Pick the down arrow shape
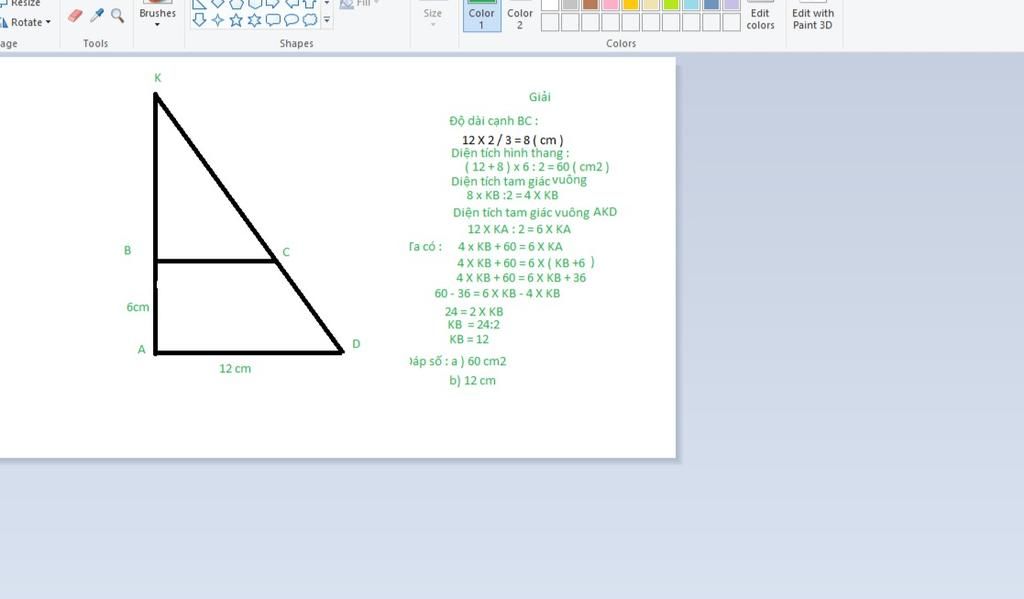Image resolution: width=1024 pixels, height=599 pixels. [200, 20]
